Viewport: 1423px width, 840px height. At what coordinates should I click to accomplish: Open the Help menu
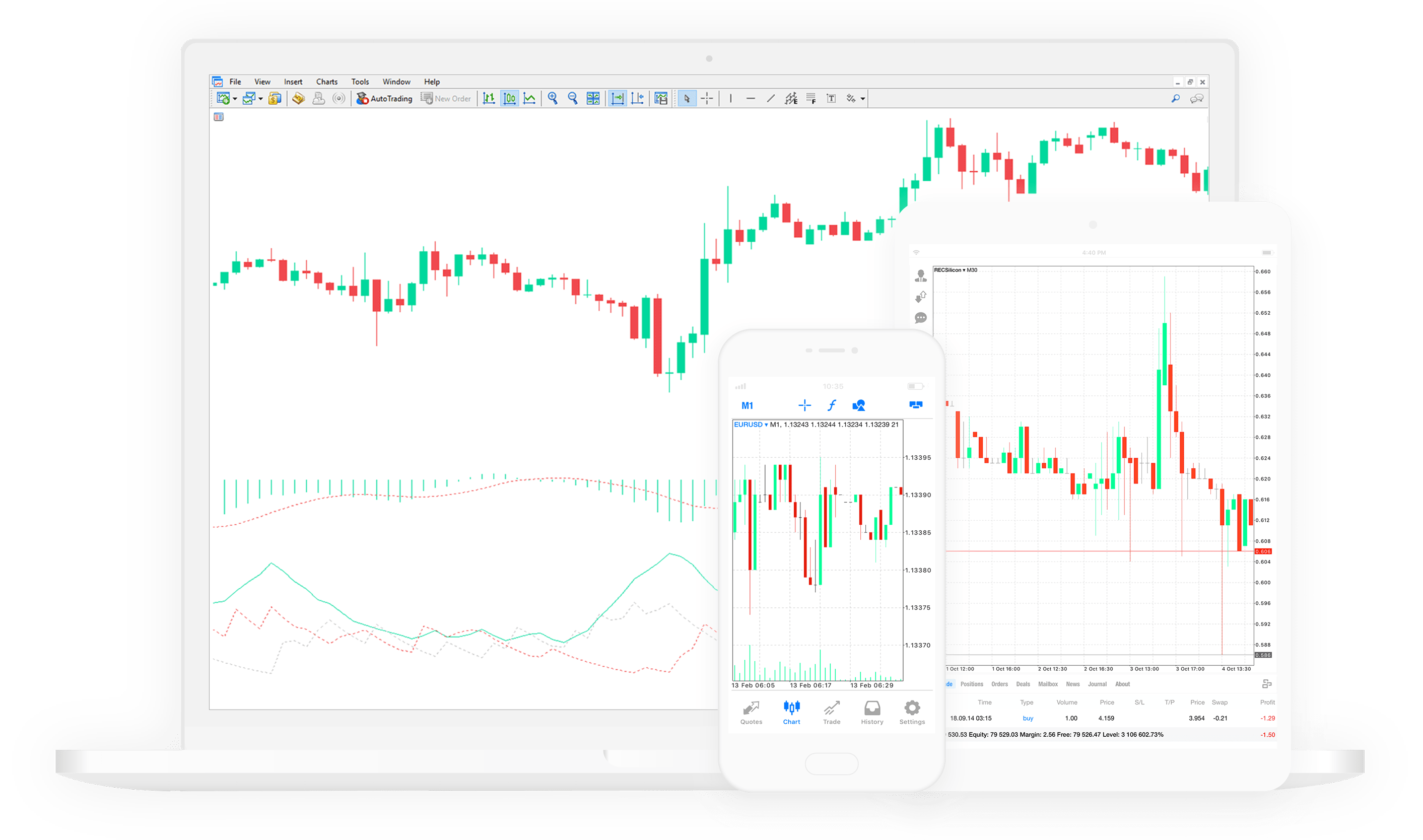pos(432,82)
